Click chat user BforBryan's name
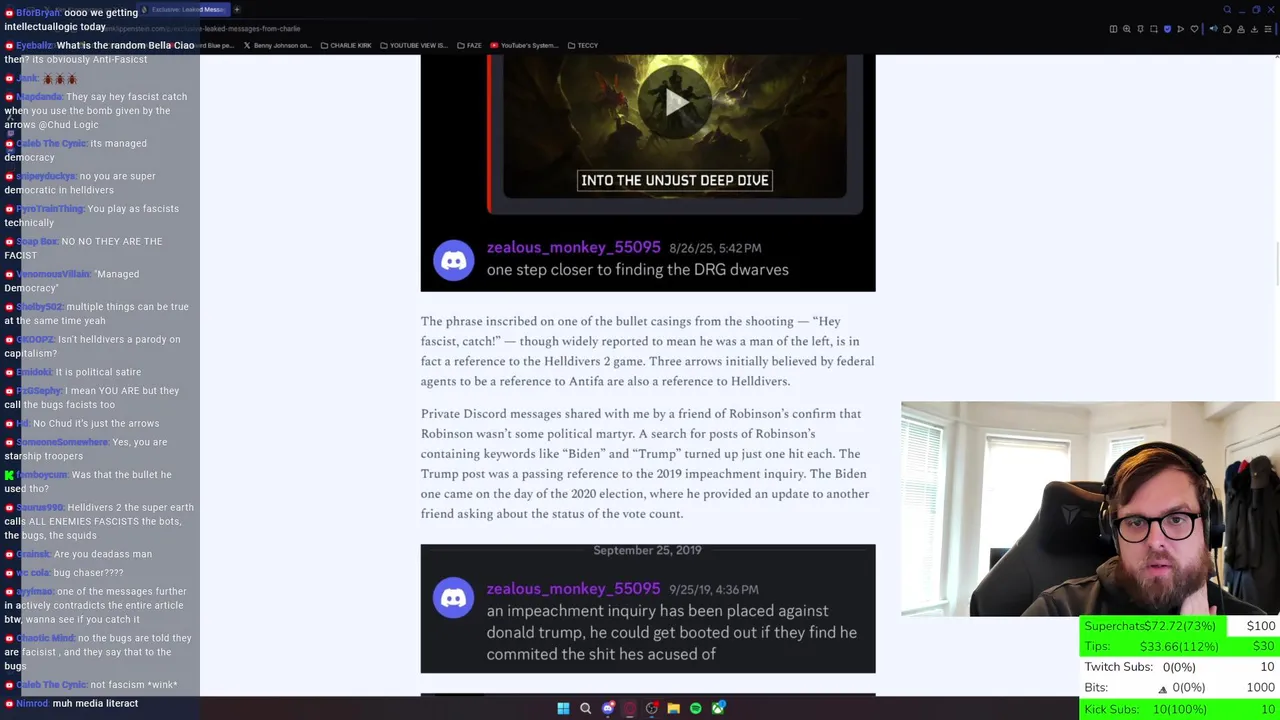Screen dimensions: 1280x720 click(x=38, y=12)
